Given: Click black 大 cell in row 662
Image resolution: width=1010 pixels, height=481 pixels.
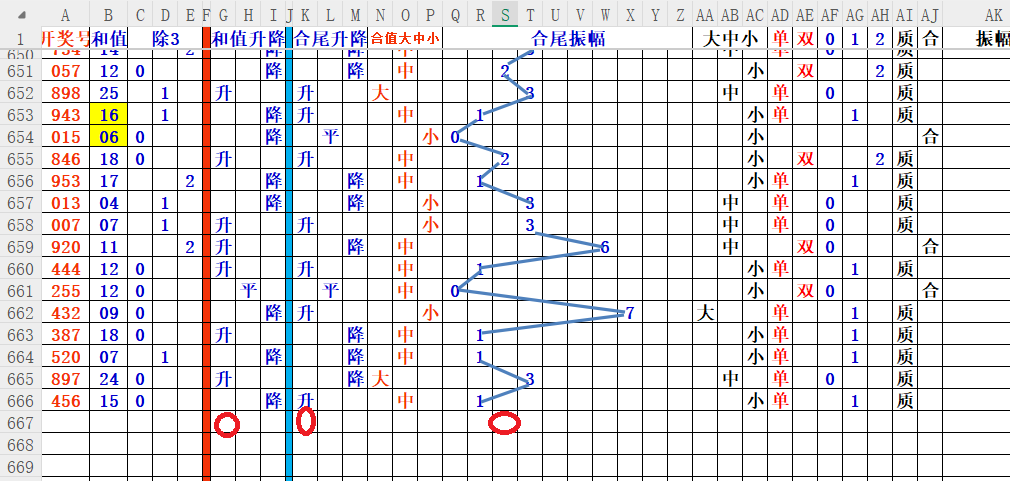Looking at the screenshot, I should coord(705,313).
